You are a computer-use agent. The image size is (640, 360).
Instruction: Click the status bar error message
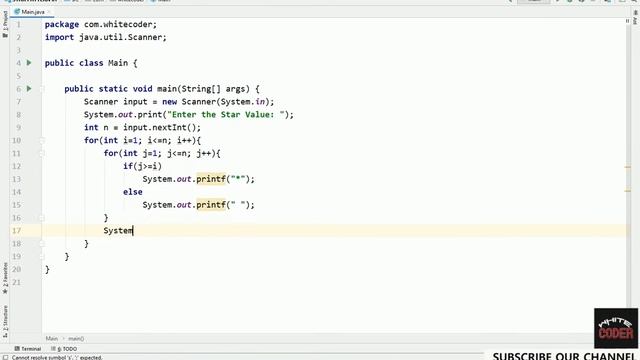pyautogui.click(x=57, y=357)
